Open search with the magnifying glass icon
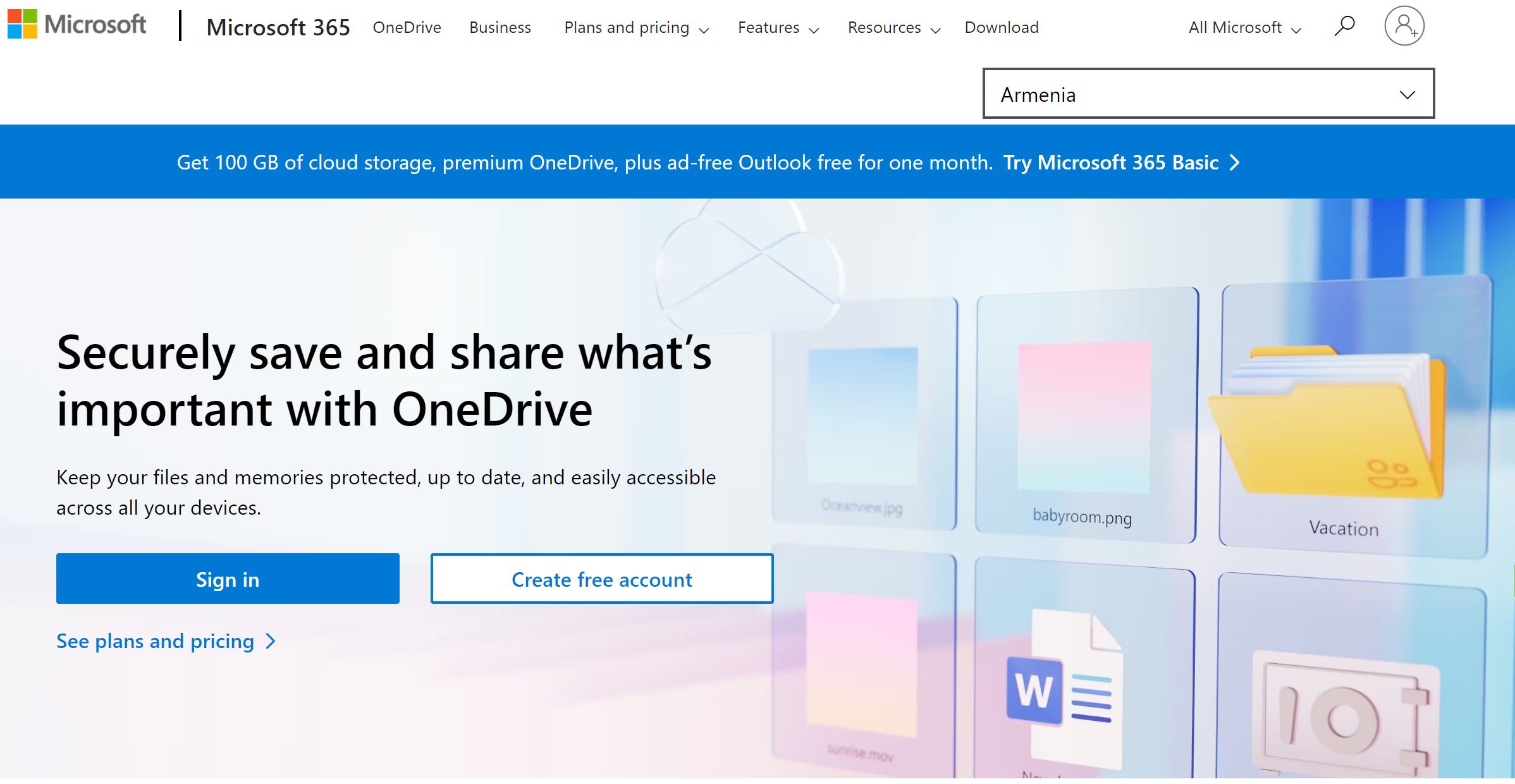The image size is (1515, 784). [1345, 25]
